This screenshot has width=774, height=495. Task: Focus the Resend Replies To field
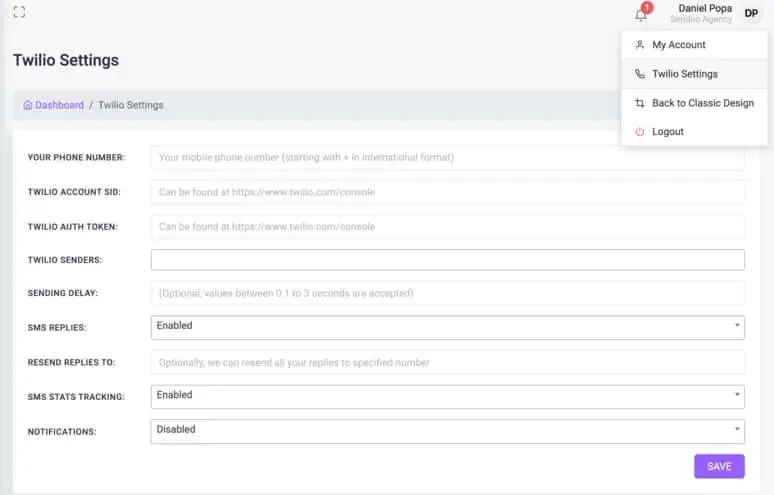tap(448, 363)
